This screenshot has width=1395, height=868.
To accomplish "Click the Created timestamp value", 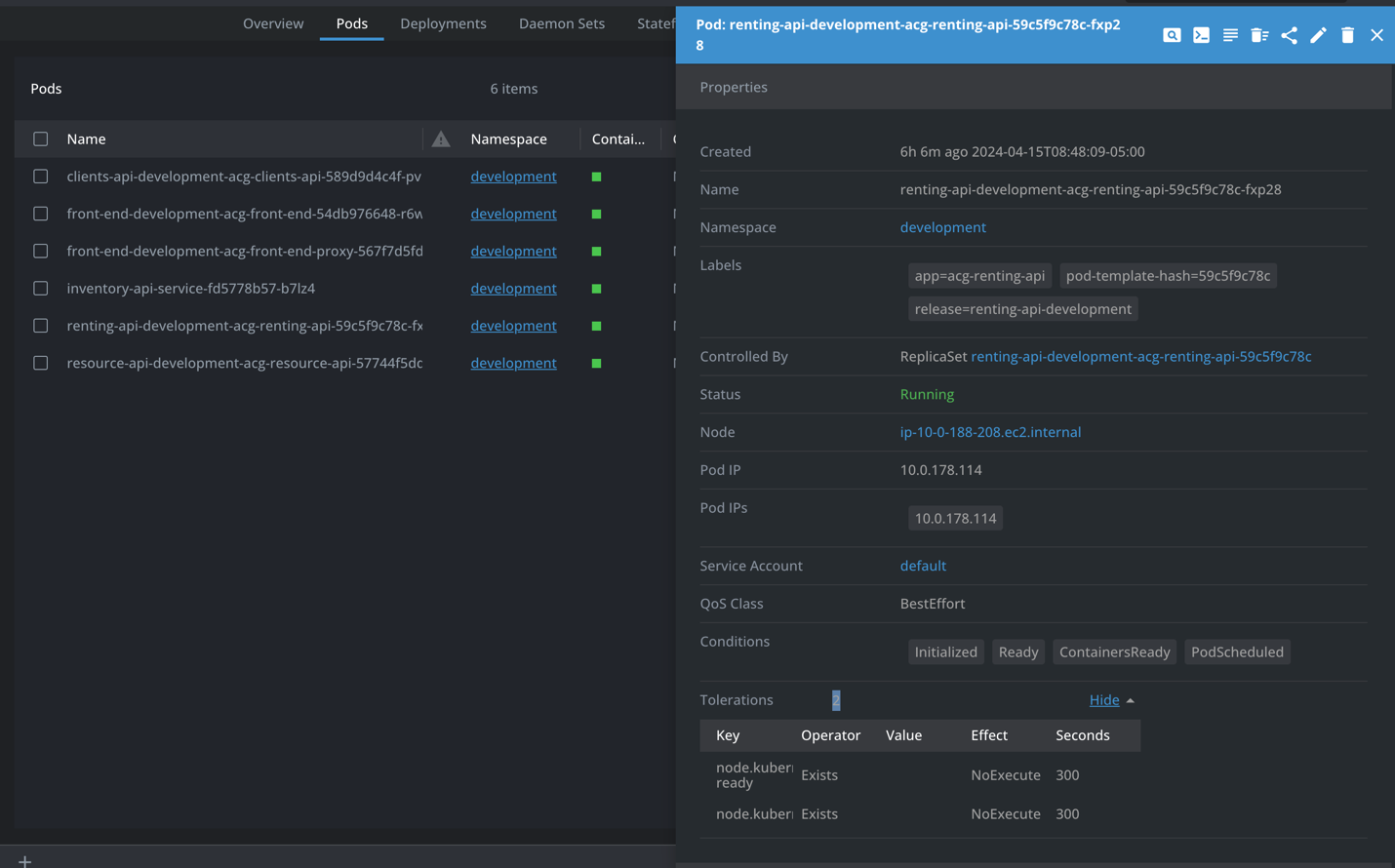I will point(1022,152).
